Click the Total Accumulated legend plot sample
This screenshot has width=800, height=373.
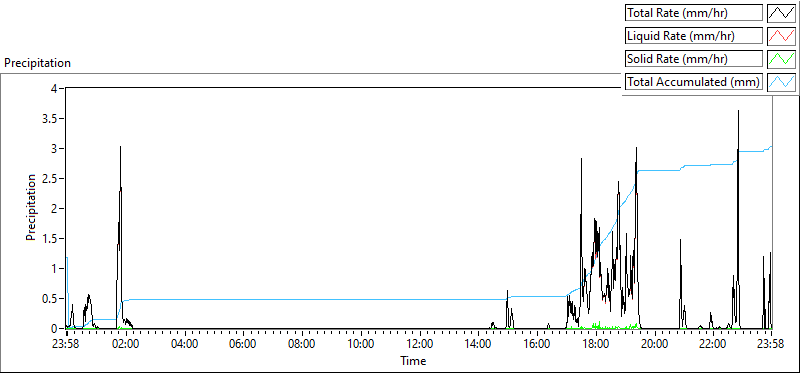point(781,82)
